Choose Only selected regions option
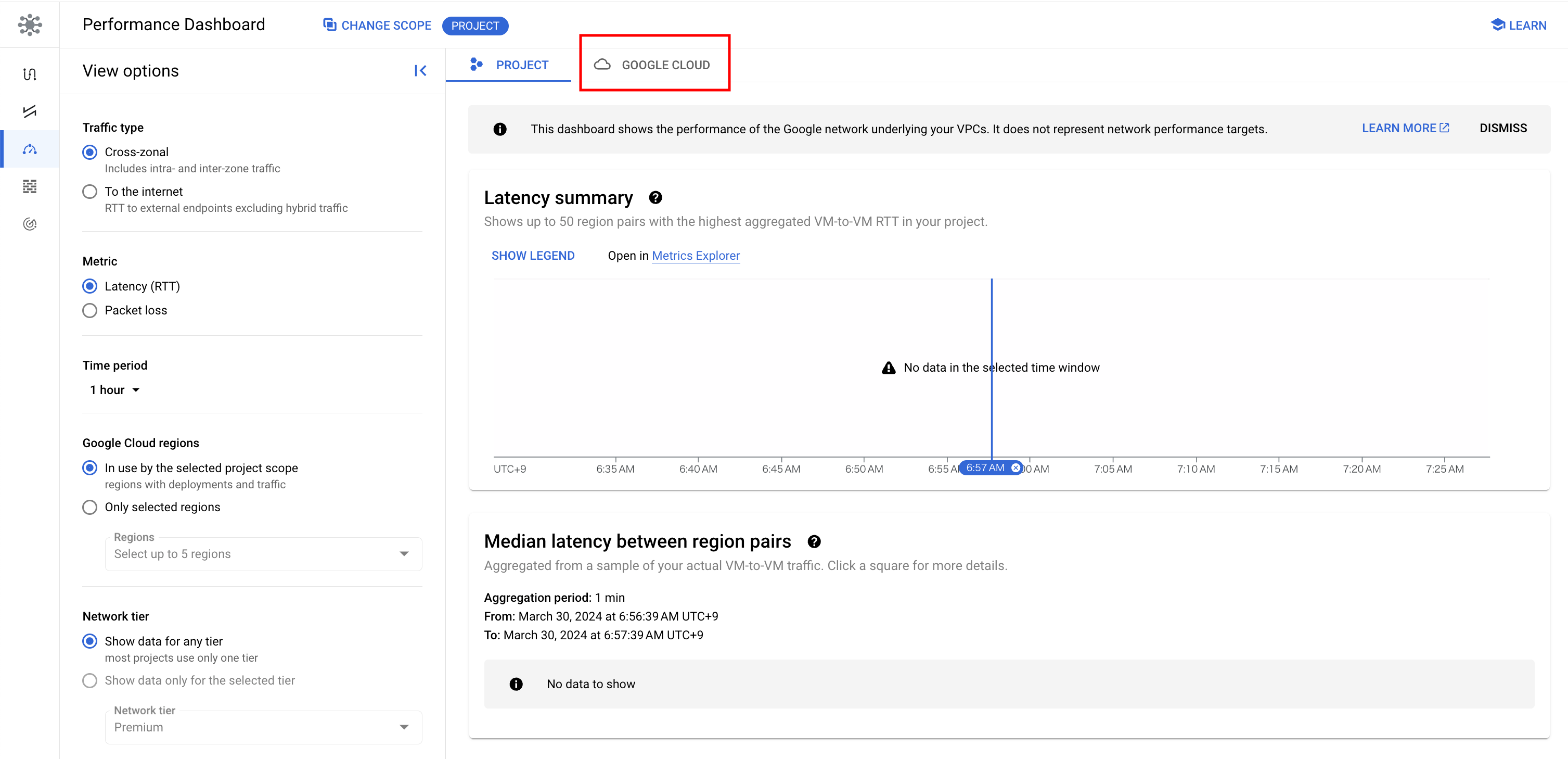The width and height of the screenshot is (1568, 759). [89, 508]
